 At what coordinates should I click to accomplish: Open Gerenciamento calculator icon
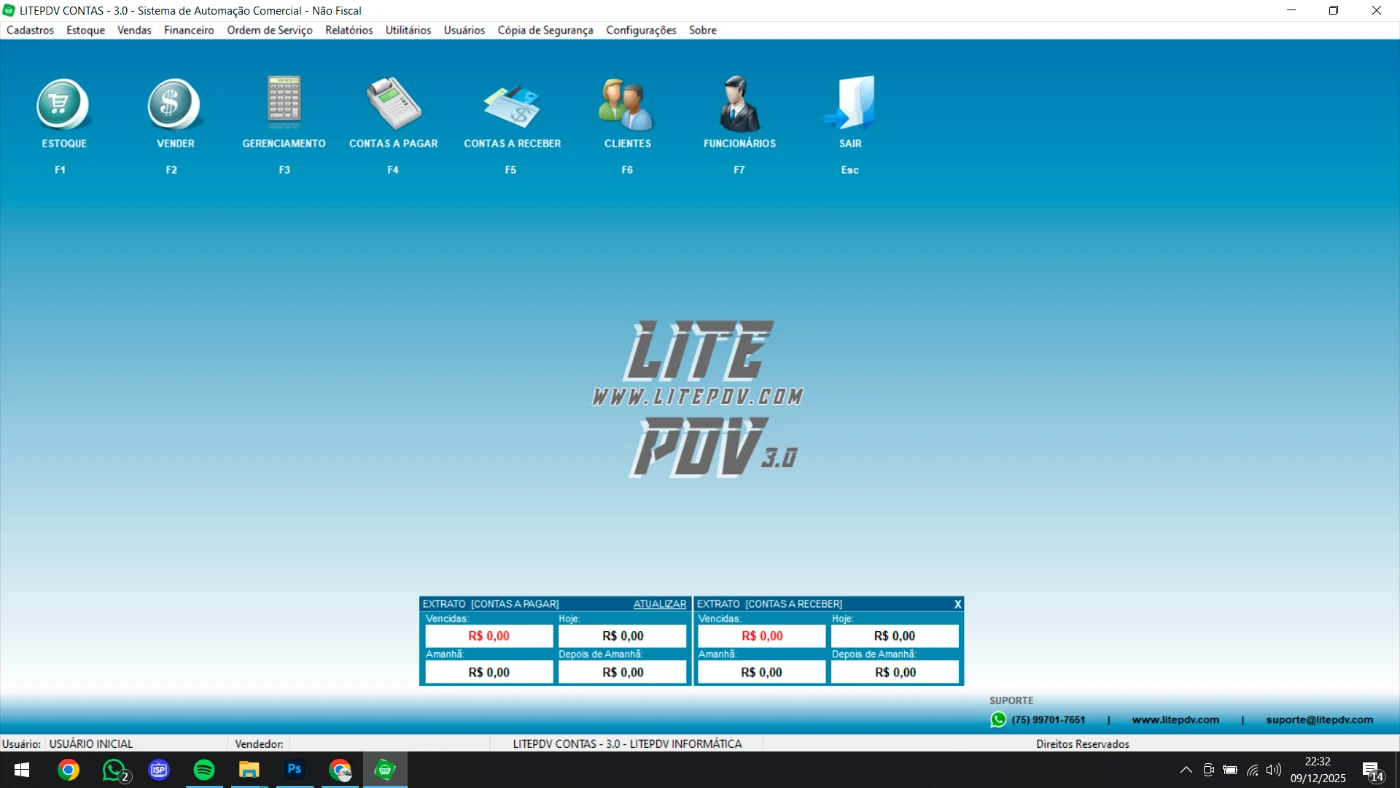[x=284, y=102]
